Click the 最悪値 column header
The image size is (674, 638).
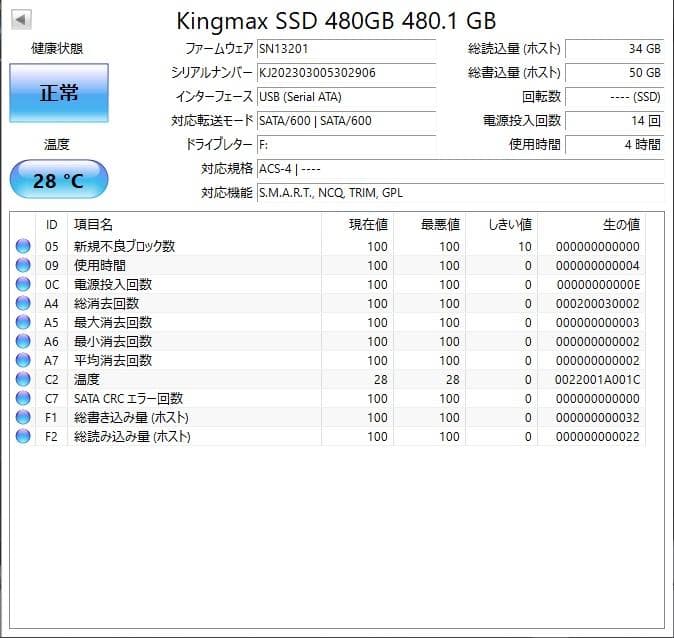point(429,224)
